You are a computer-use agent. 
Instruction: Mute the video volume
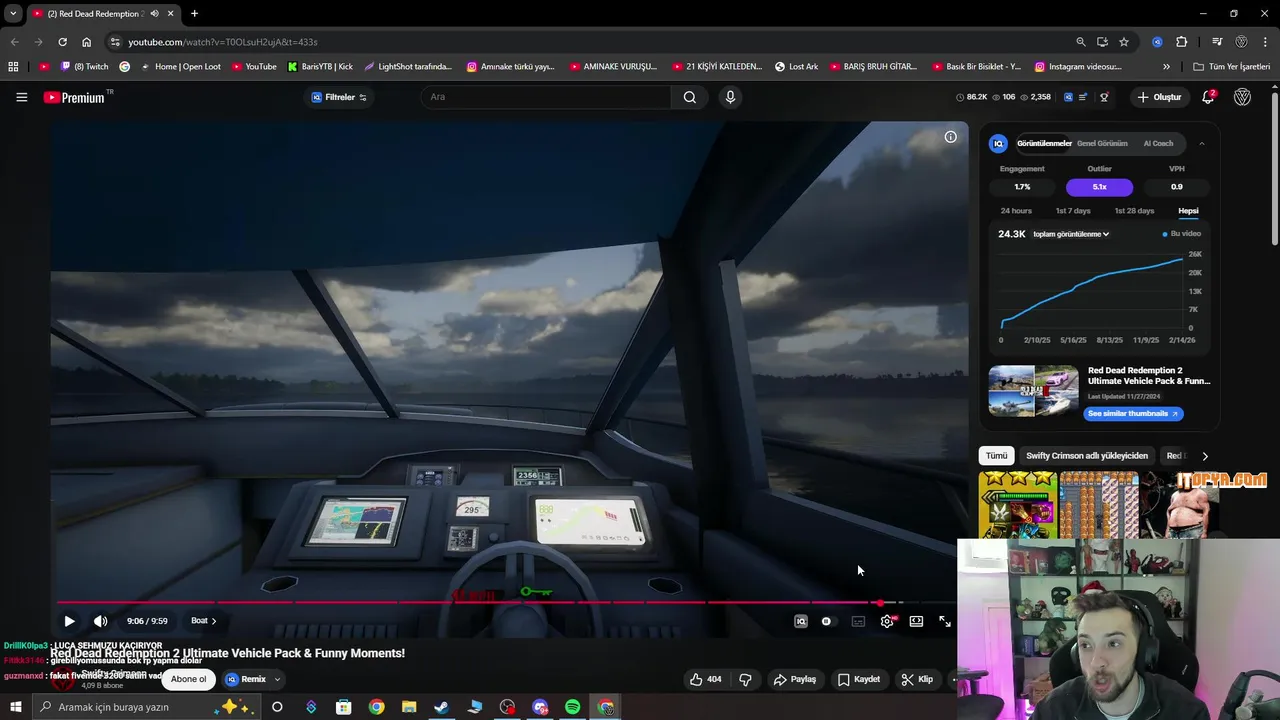coord(100,621)
